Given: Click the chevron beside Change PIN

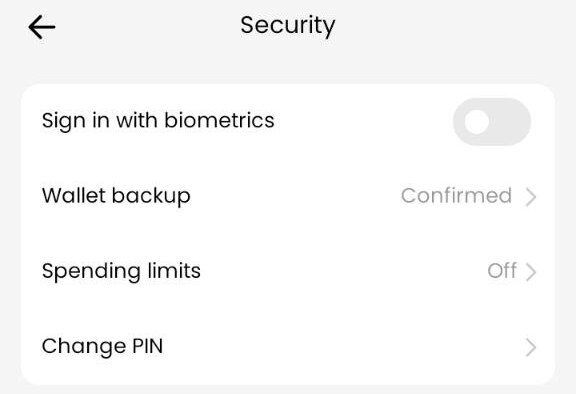Looking at the screenshot, I should pos(531,347).
